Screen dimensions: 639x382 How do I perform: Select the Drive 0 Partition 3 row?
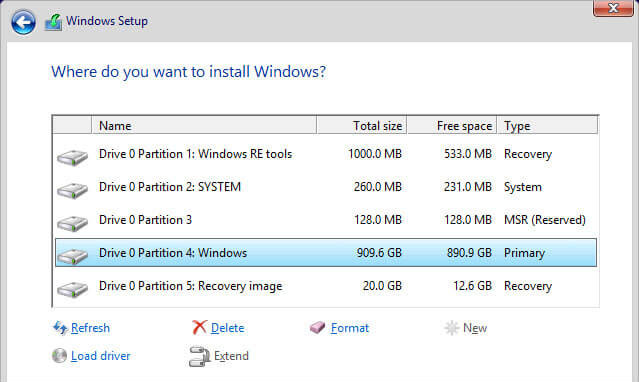(326, 220)
